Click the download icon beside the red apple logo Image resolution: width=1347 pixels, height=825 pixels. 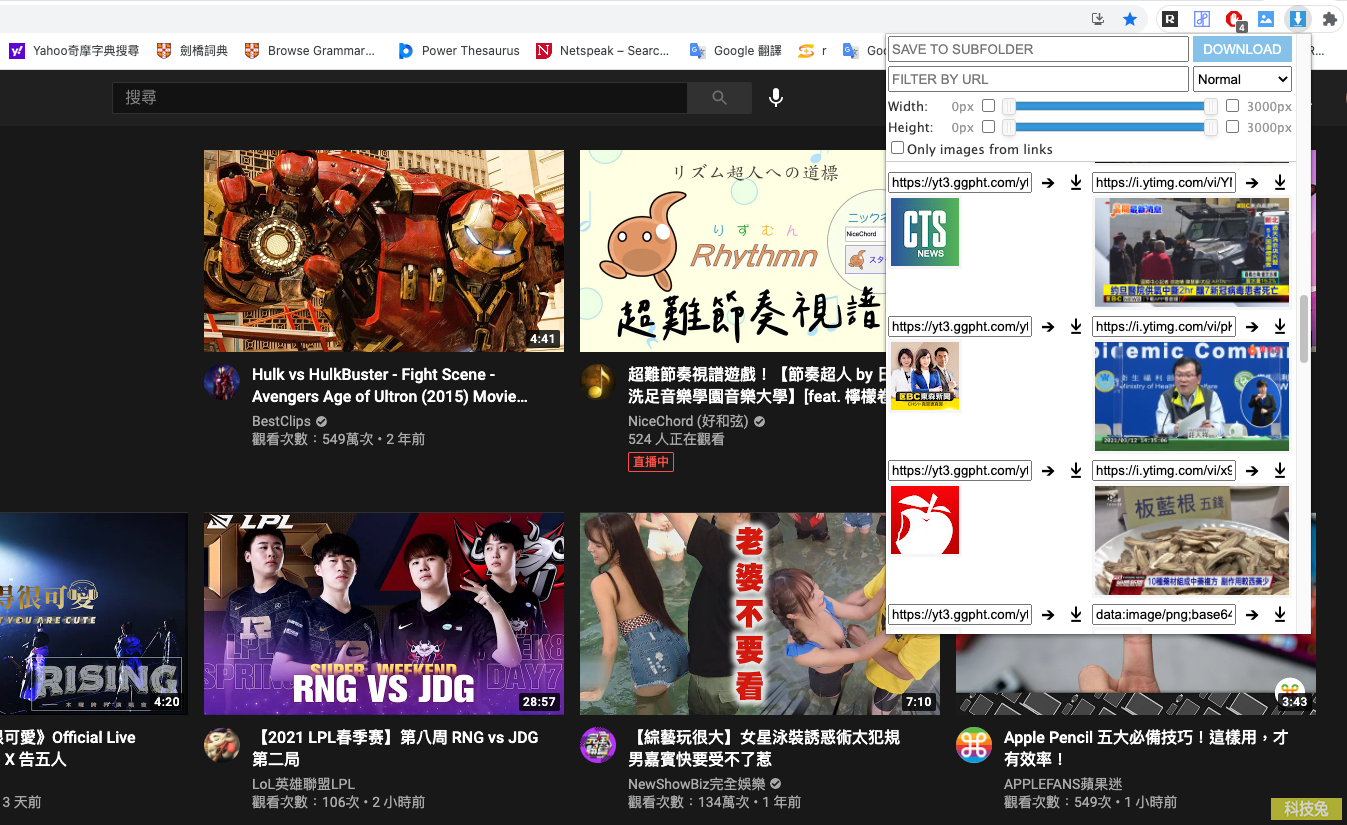pos(1075,470)
